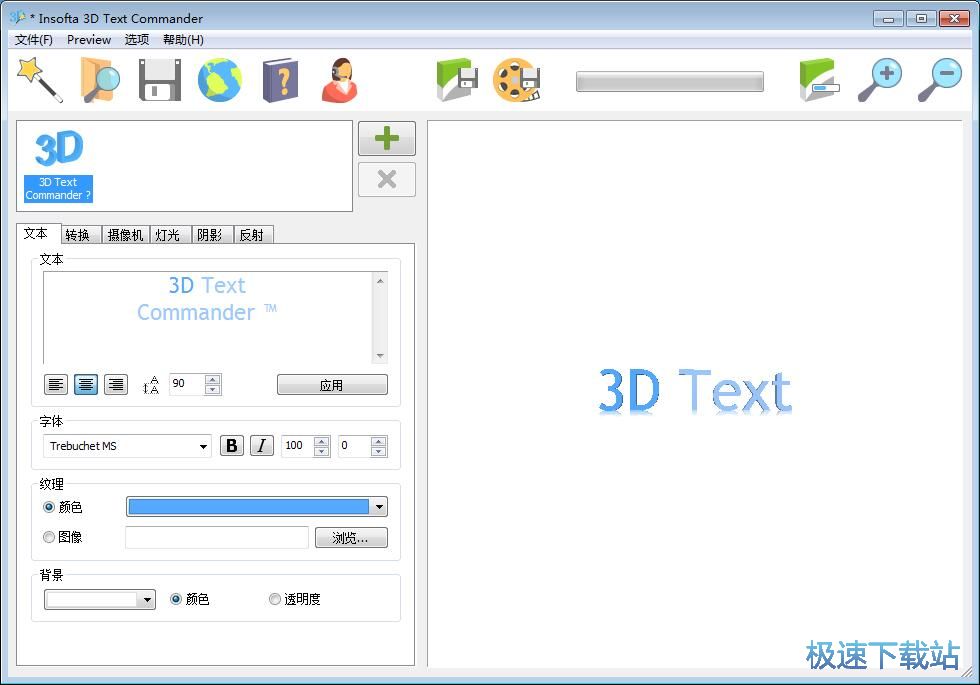Export video using the film-reel save icon
Image resolution: width=980 pixels, height=685 pixels.
coord(516,79)
